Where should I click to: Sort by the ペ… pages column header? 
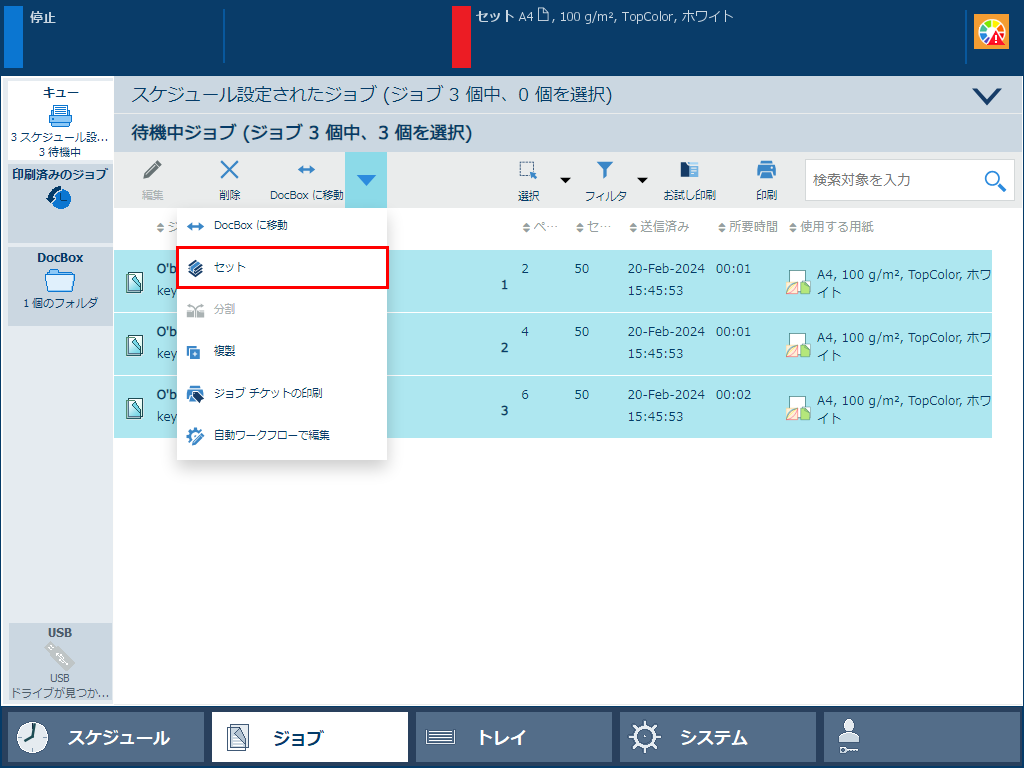click(540, 227)
